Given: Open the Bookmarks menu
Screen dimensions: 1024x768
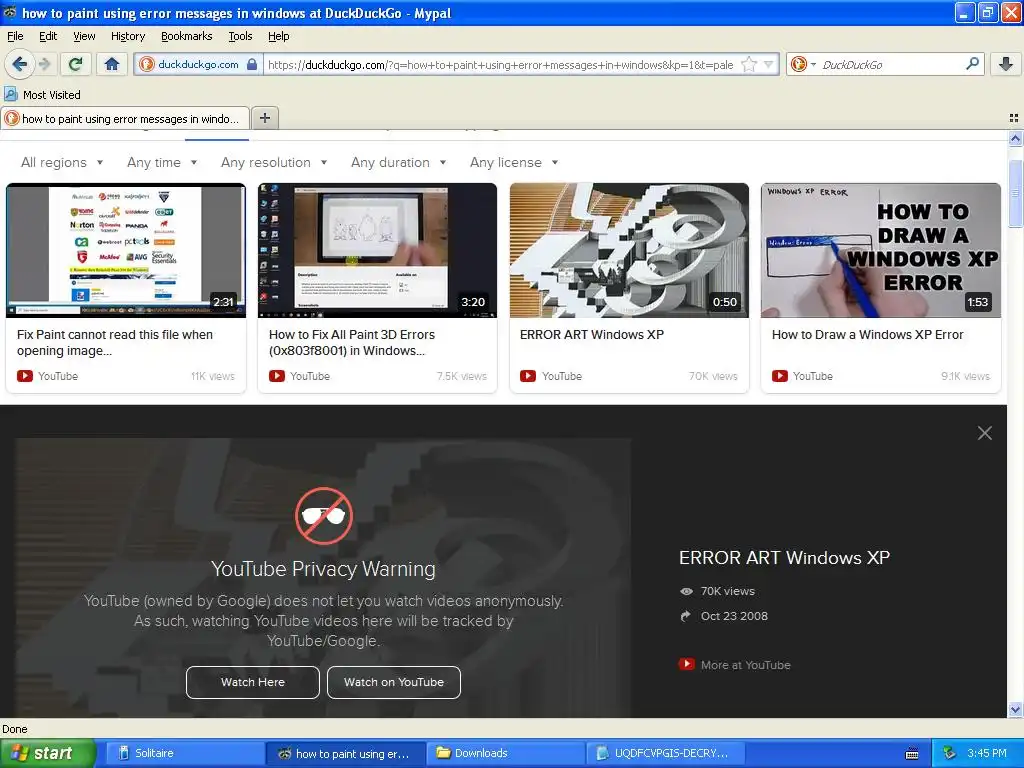Looking at the screenshot, I should (187, 36).
